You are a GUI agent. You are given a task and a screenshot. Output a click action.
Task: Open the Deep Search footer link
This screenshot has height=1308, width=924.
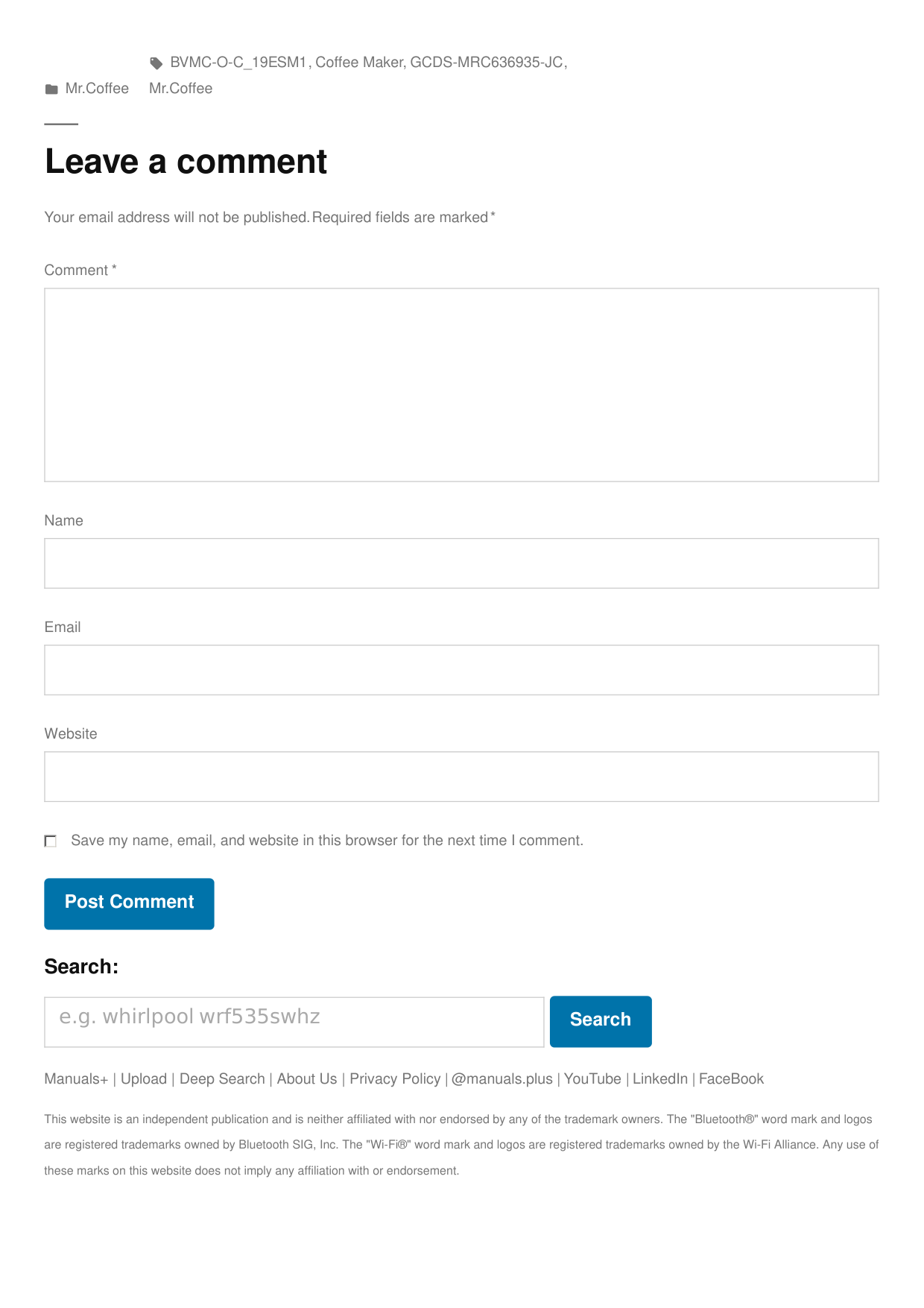coord(222,1079)
